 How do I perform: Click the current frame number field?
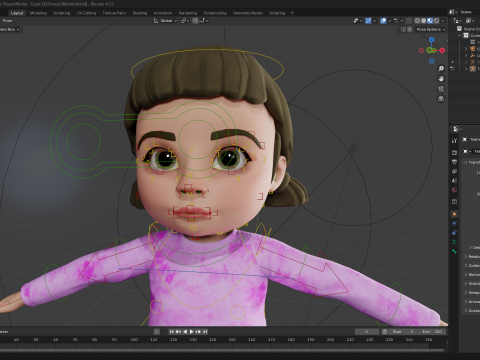pyautogui.click(x=367, y=331)
